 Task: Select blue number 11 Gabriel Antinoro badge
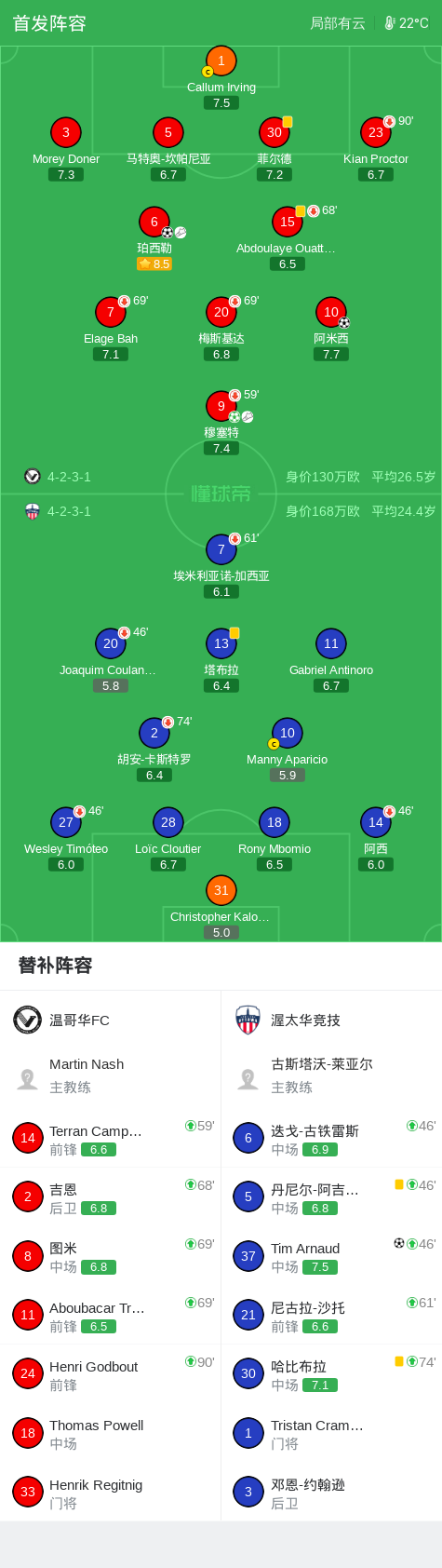coord(331,643)
